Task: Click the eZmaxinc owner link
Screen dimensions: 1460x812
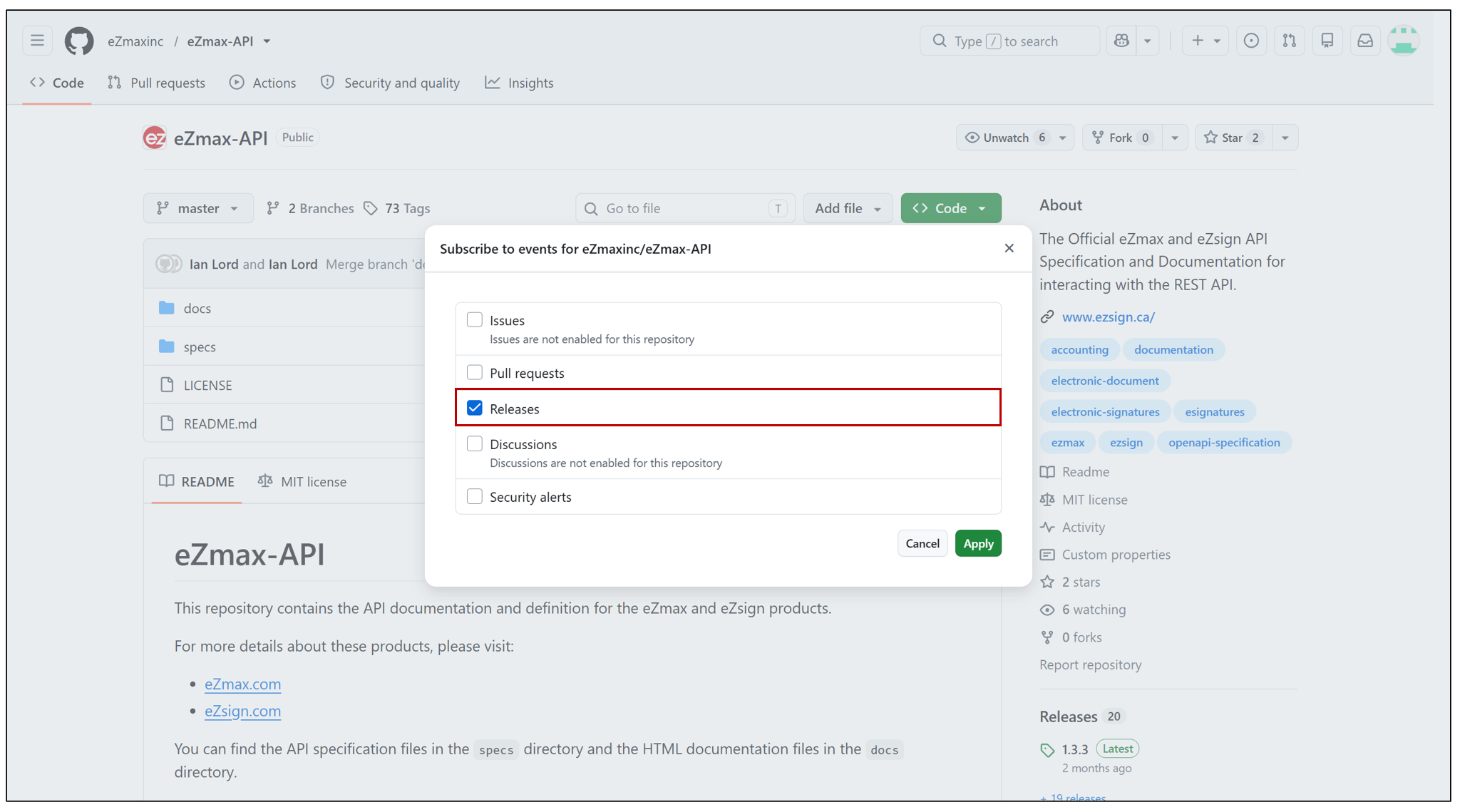Action: tap(135, 41)
